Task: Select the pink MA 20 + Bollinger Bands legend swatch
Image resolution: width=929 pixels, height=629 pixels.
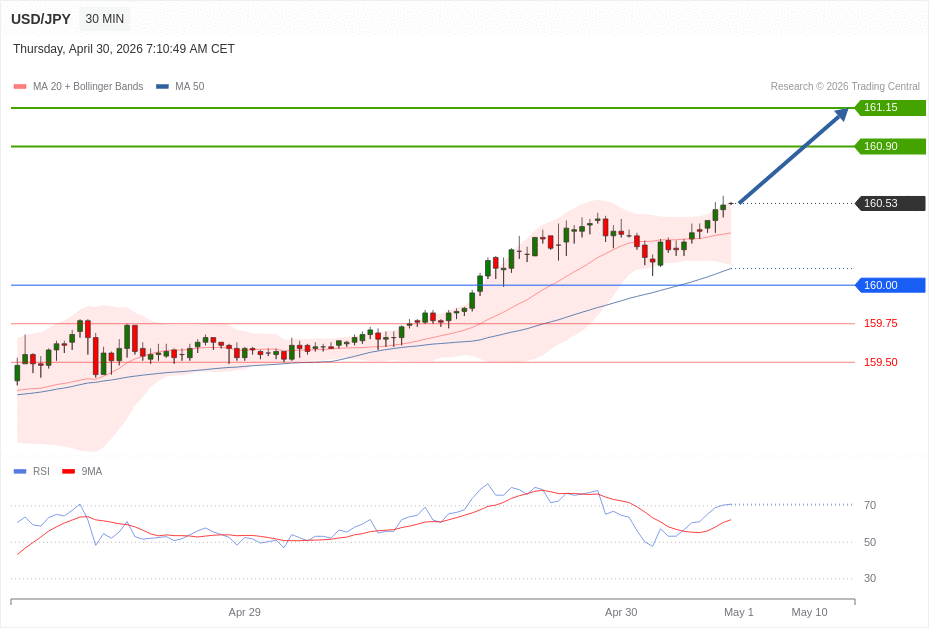Action: tap(17, 86)
